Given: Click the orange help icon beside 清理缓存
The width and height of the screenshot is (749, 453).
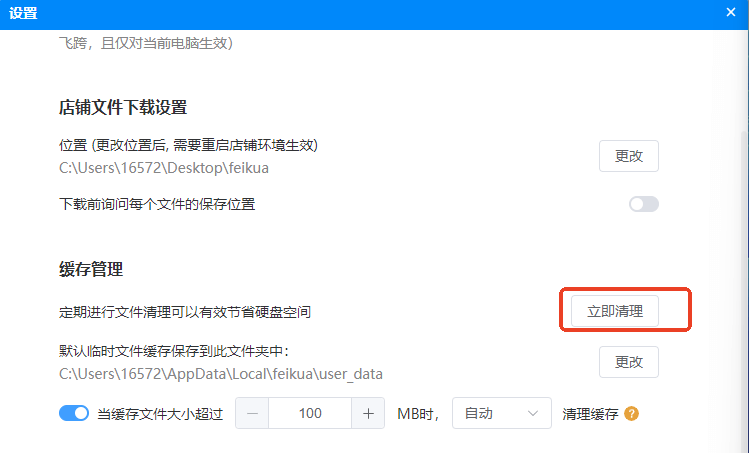Looking at the screenshot, I should pyautogui.click(x=632, y=413).
